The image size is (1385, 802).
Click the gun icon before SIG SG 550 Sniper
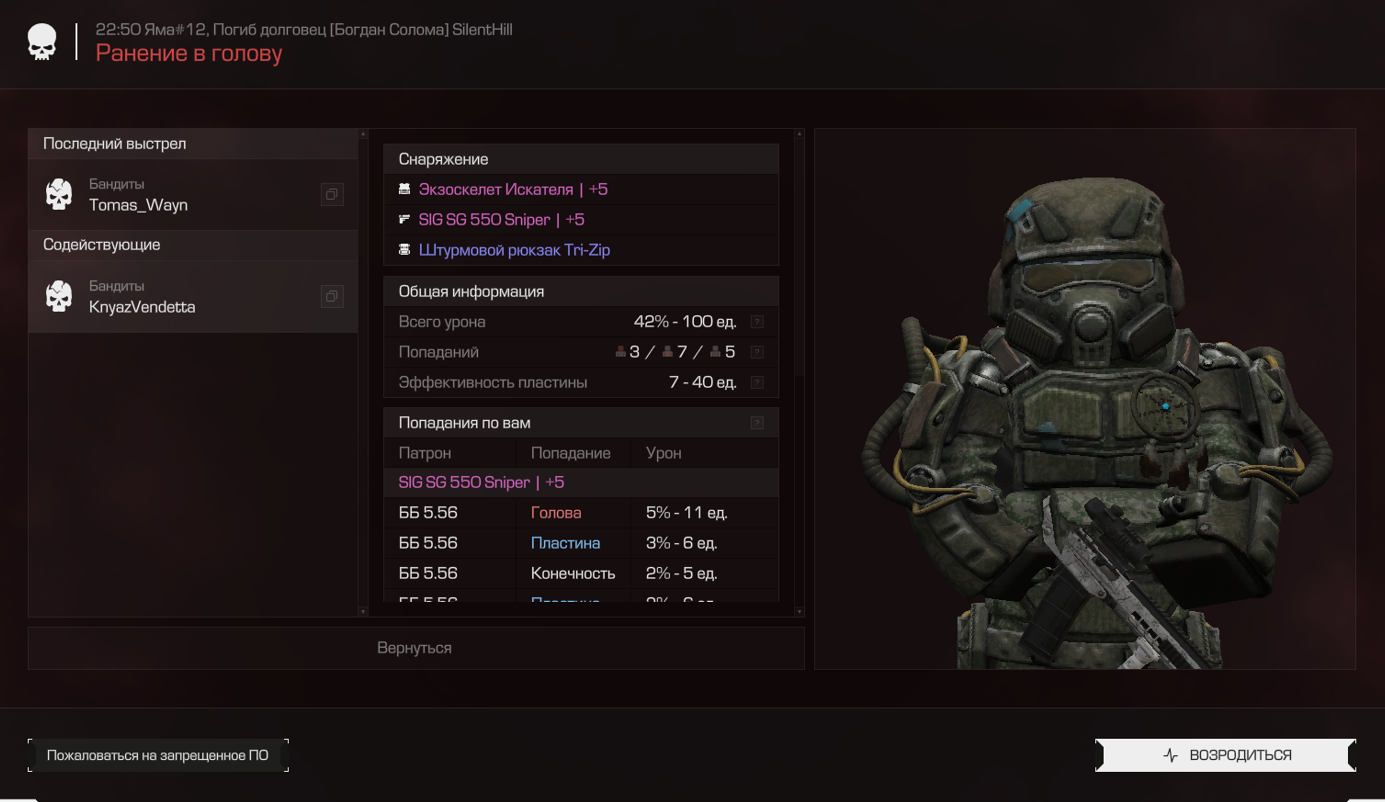pos(405,219)
